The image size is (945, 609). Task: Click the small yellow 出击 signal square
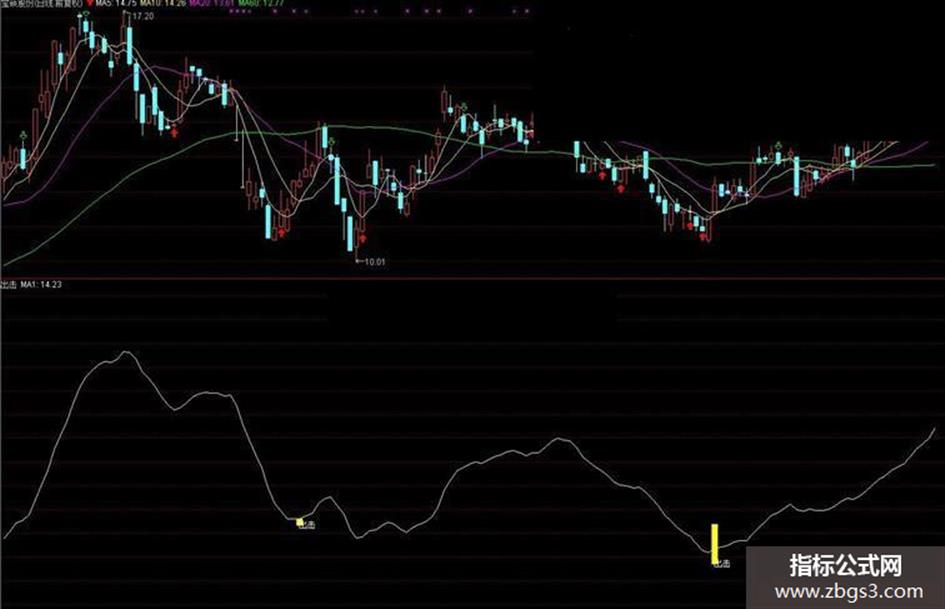click(x=300, y=522)
